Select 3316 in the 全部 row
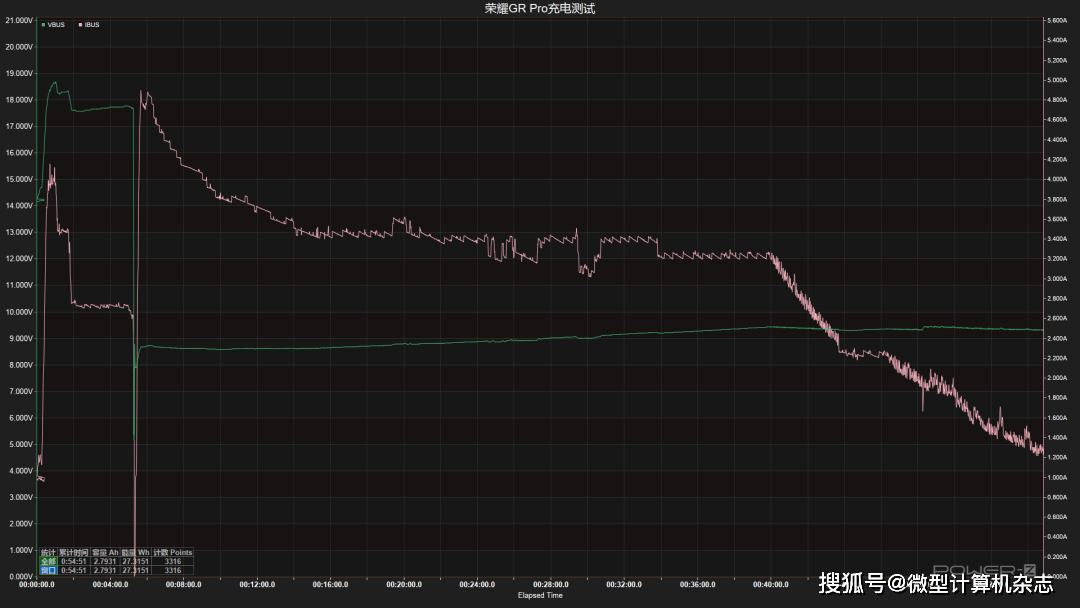Image resolution: width=1080 pixels, height=608 pixels. coord(173,561)
